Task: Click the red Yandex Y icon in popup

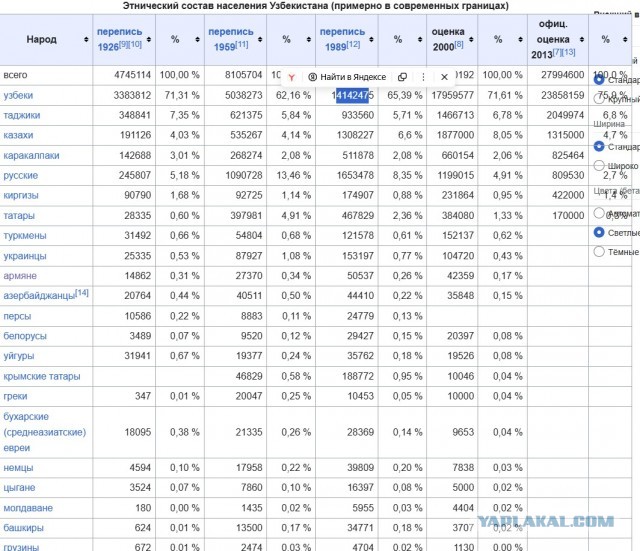Action: point(291,77)
